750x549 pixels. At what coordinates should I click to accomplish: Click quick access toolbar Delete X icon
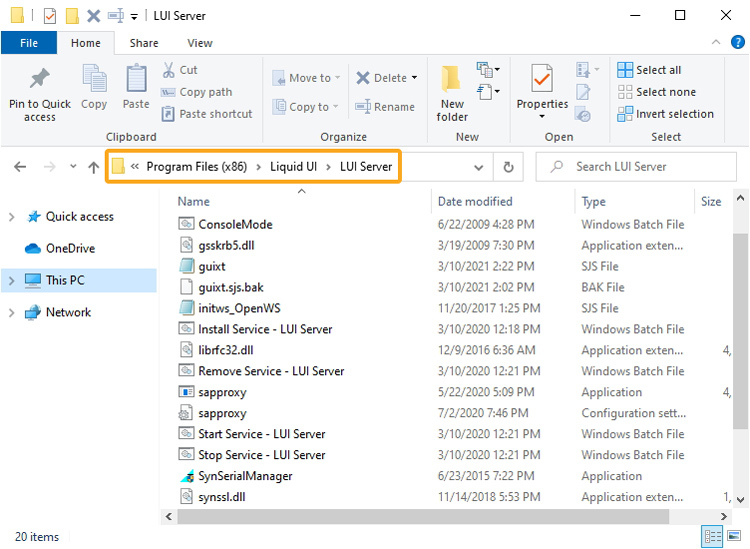pos(93,16)
